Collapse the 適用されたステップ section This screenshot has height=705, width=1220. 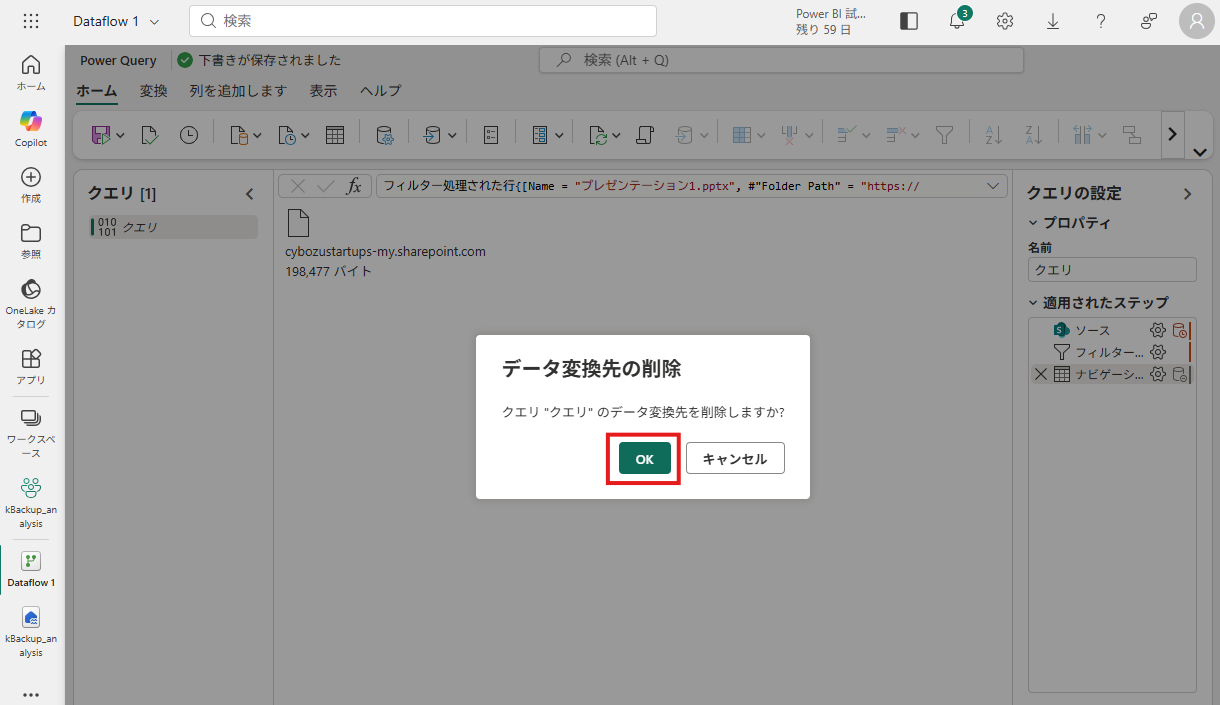tap(1034, 302)
